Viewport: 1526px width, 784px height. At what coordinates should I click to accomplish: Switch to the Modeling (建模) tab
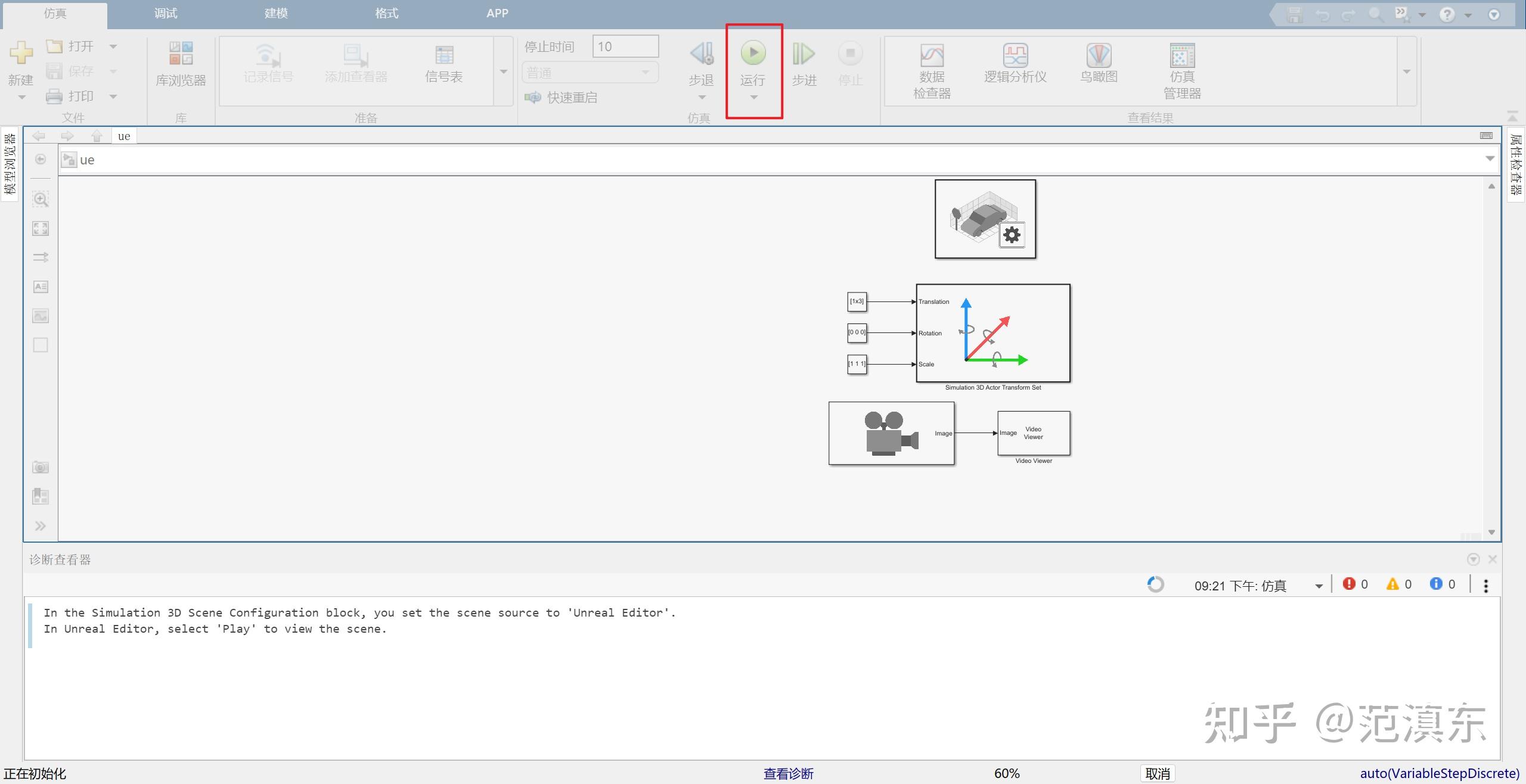tap(275, 14)
